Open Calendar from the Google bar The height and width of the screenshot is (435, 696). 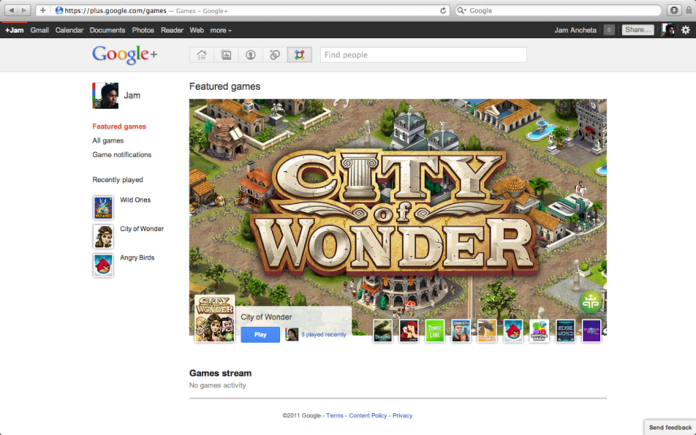(69, 30)
